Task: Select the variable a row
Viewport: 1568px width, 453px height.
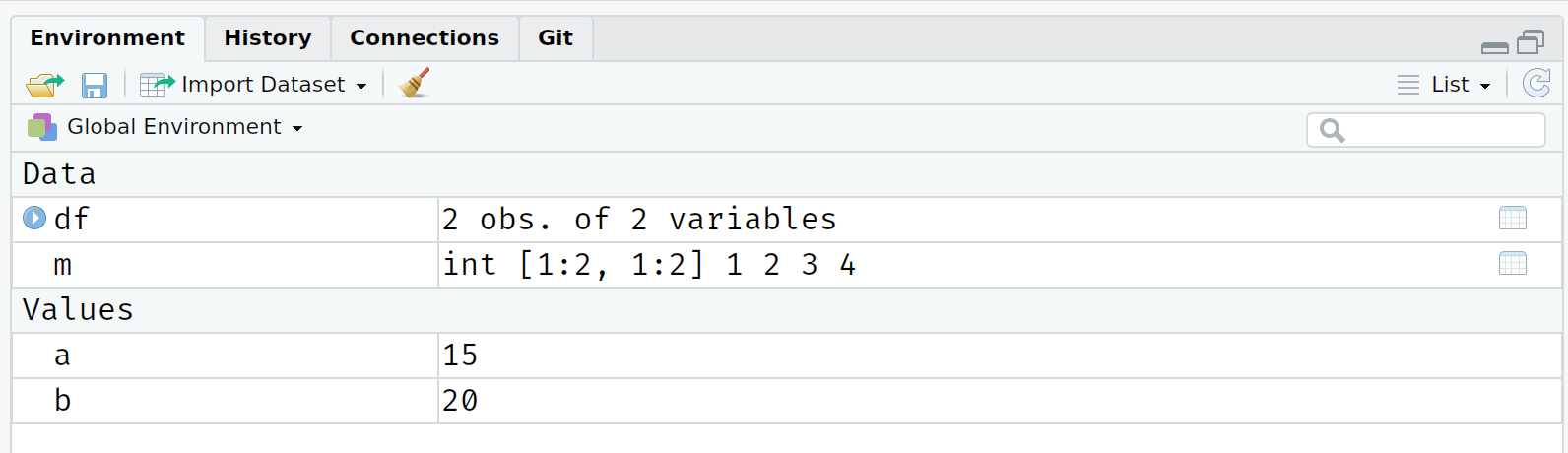Action: pos(786,356)
